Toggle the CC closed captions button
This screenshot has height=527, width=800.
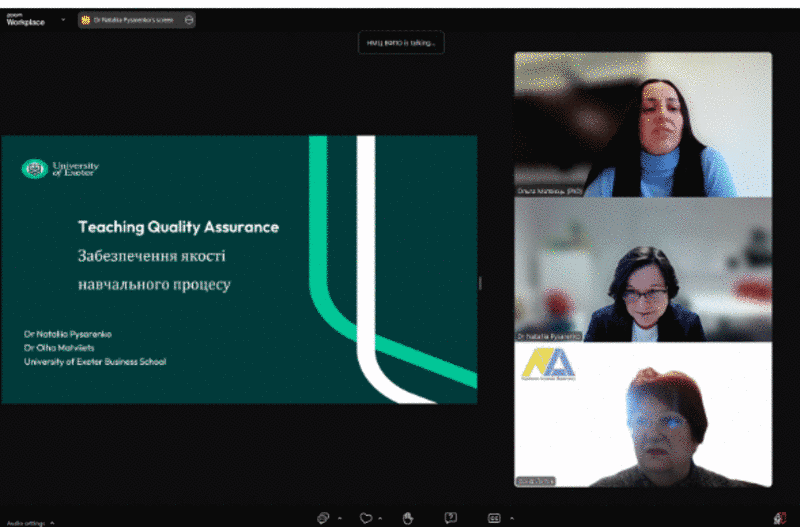(x=493, y=517)
